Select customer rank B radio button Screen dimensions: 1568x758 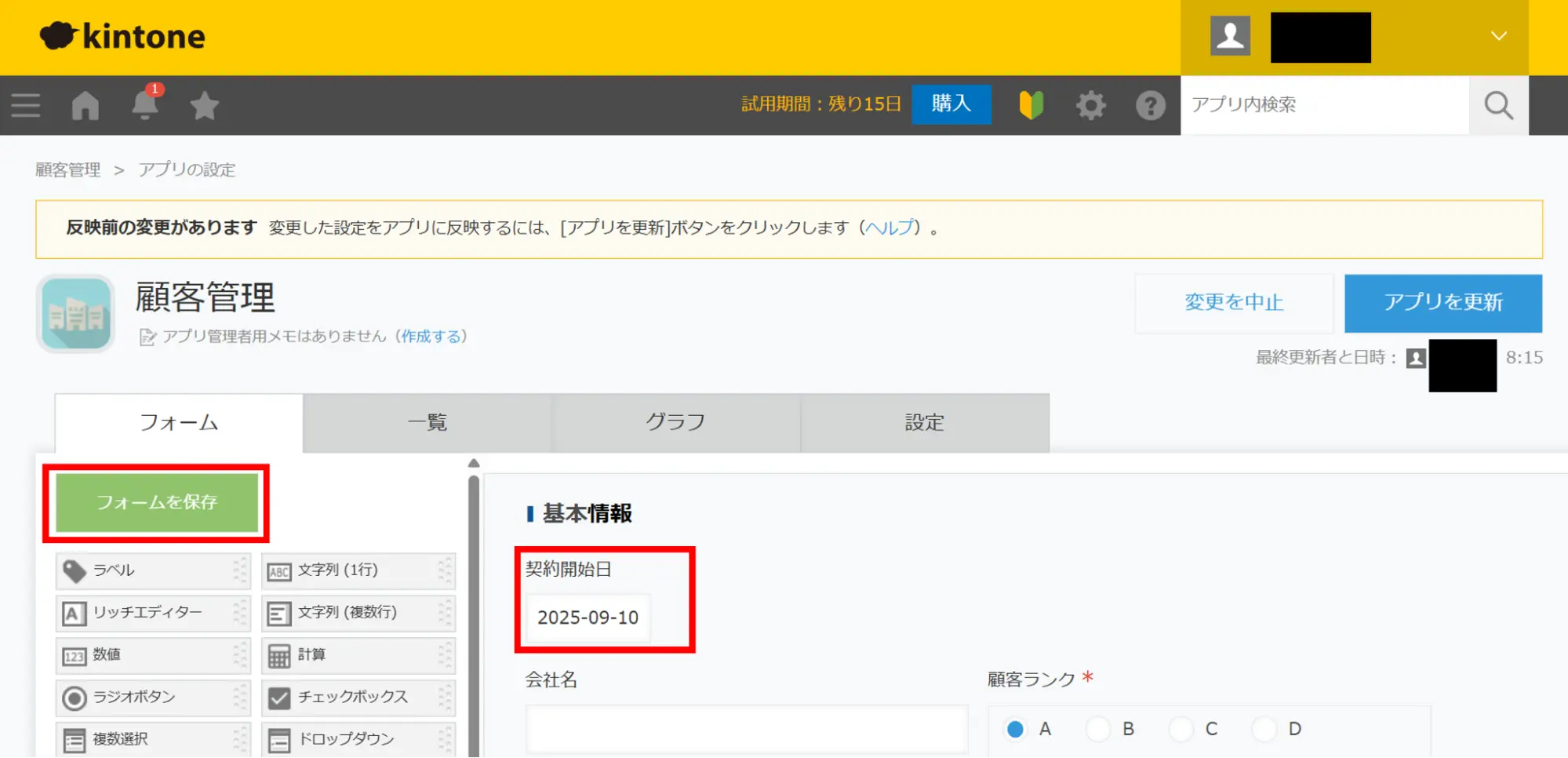point(1098,729)
